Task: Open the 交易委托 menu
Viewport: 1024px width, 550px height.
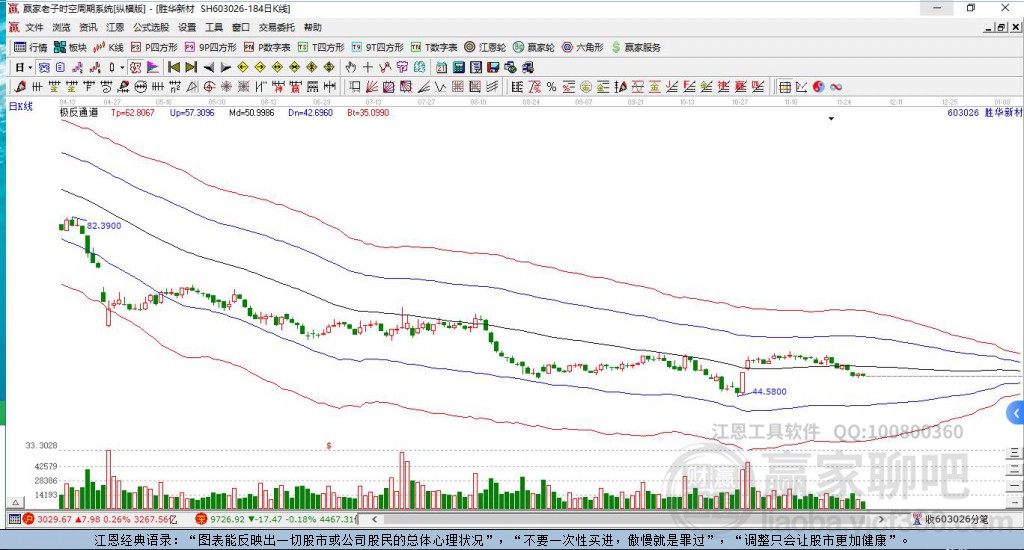Action: [x=276, y=27]
